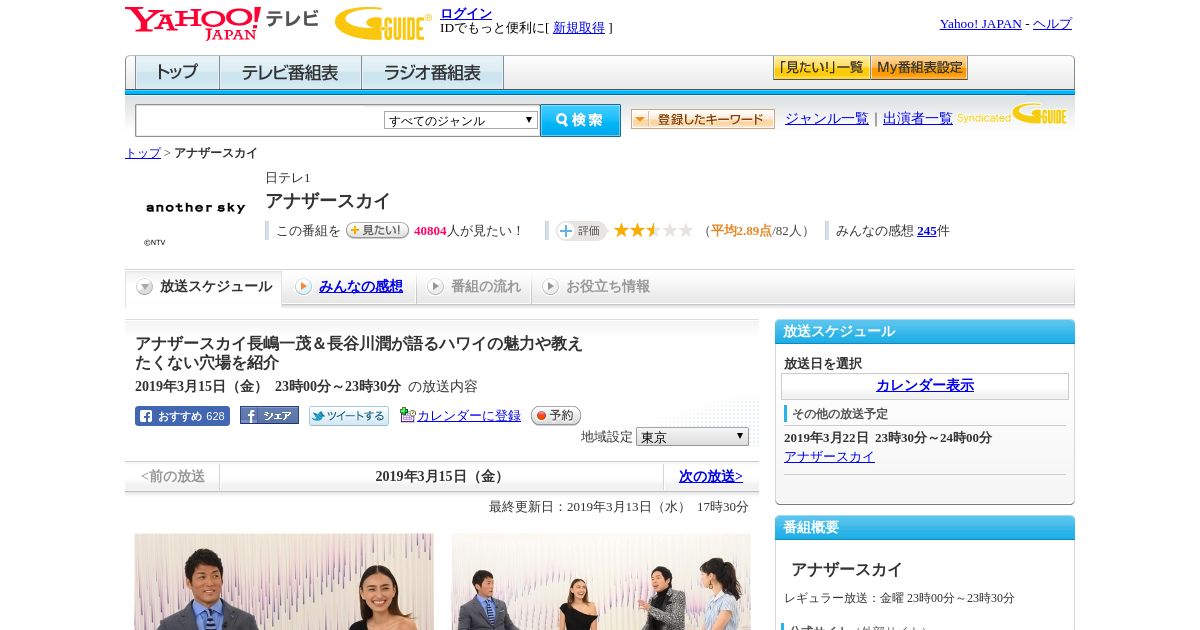
Task: Select the お役立ち情報 tab
Action: coord(596,287)
